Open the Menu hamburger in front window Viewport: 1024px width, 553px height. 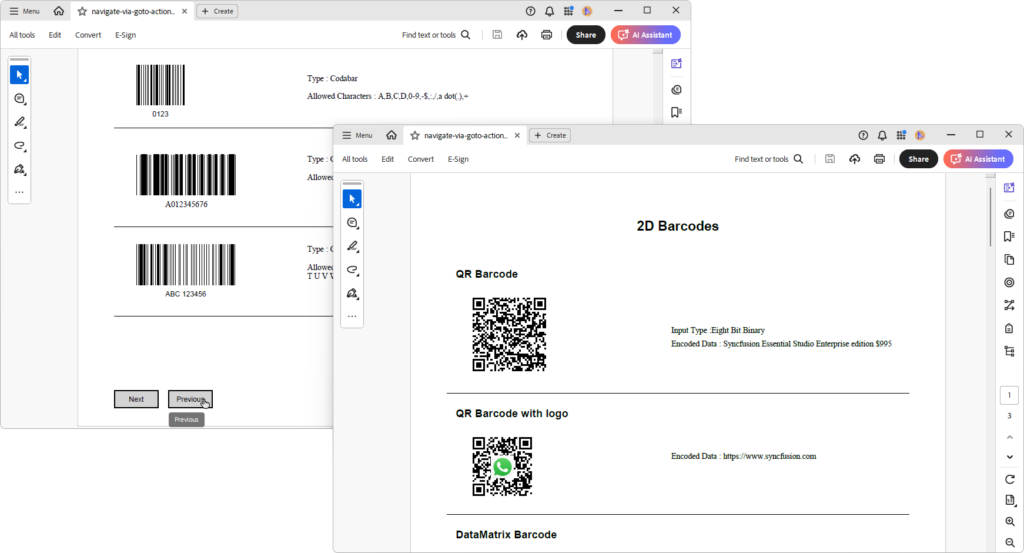tap(357, 135)
